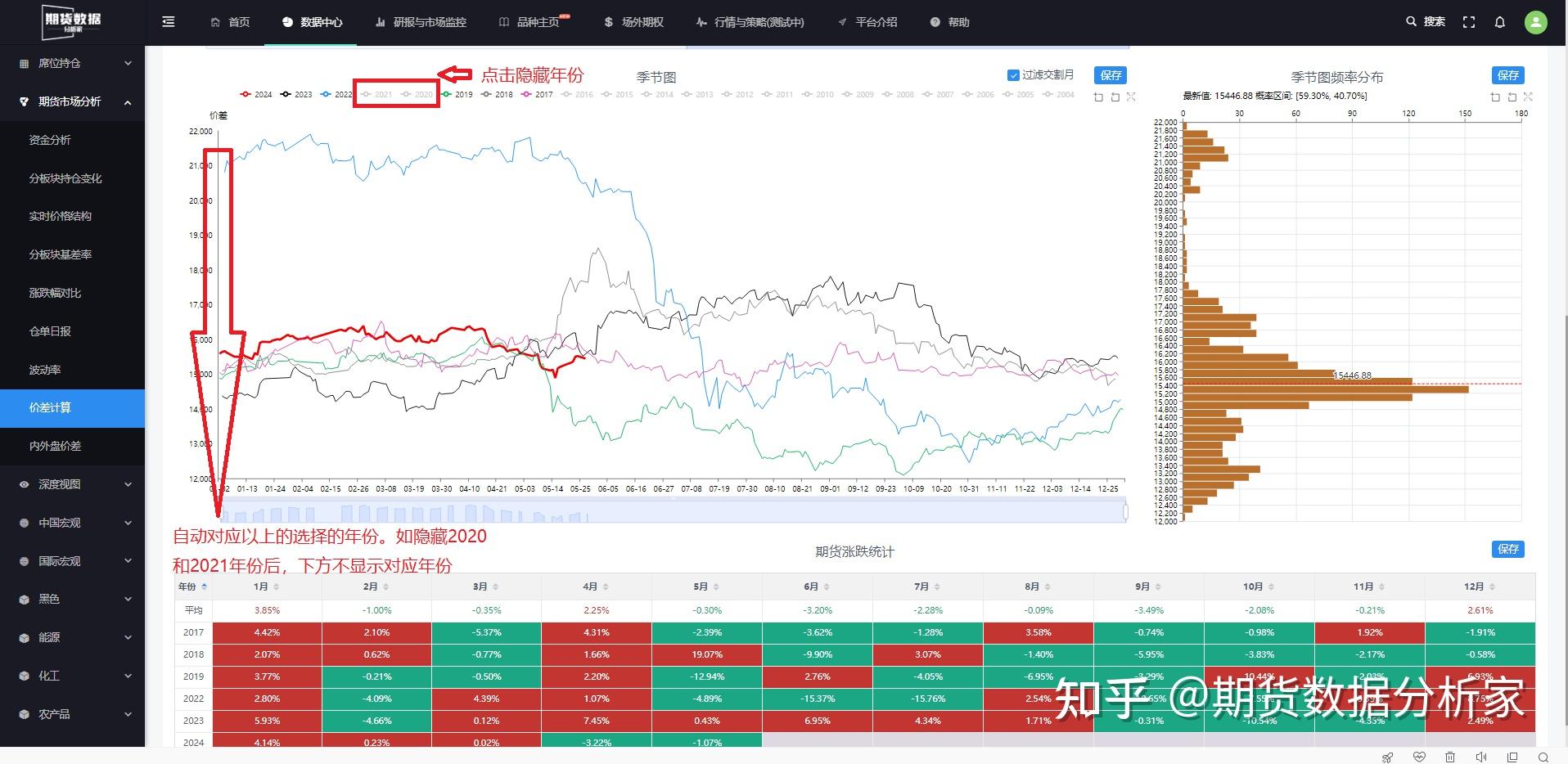Screen dimensions: 1568x764
Task: Click the stacked windows icon in the bottom bar
Action: 1512,757
